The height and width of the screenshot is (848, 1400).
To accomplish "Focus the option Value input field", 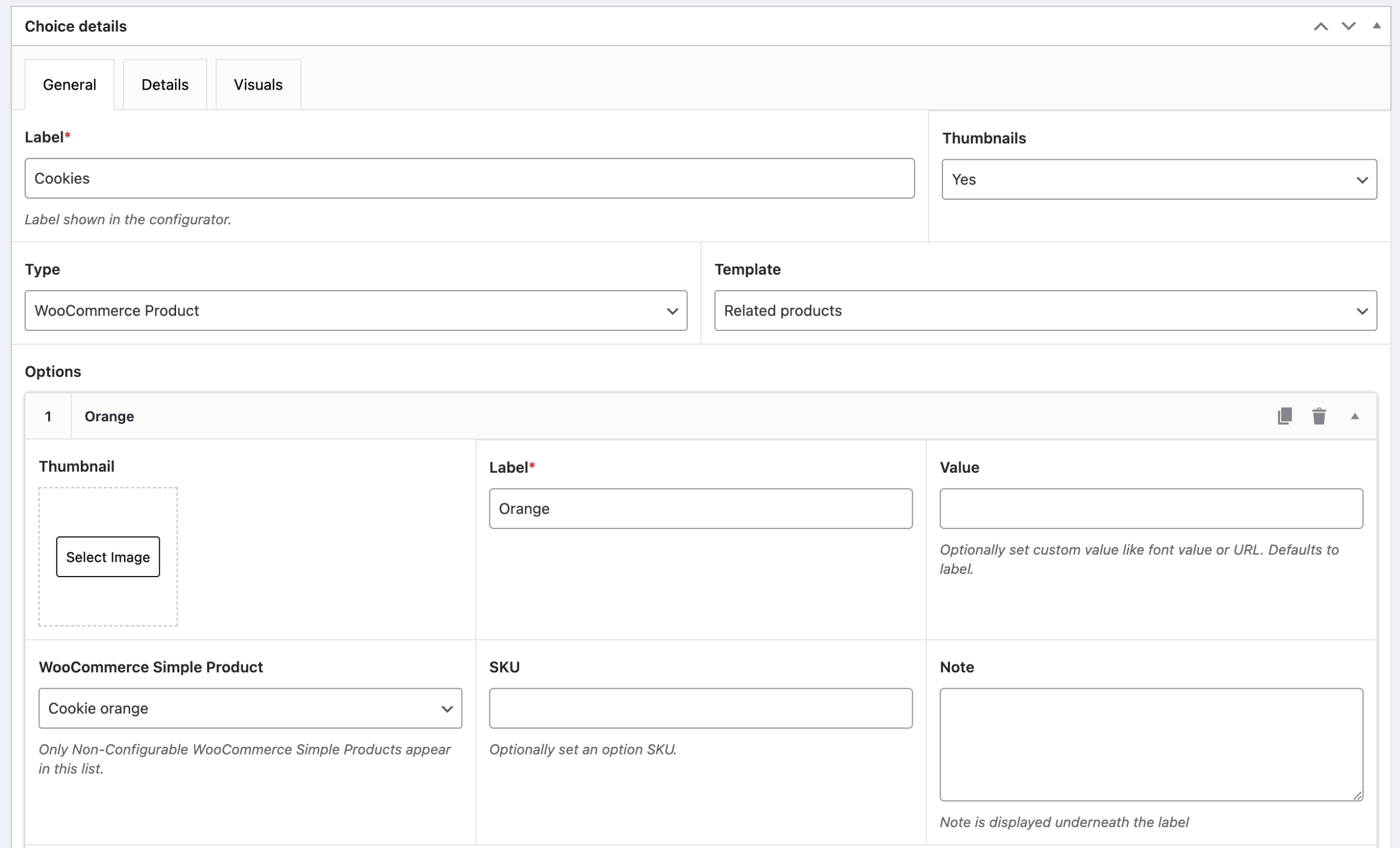I will (1151, 509).
